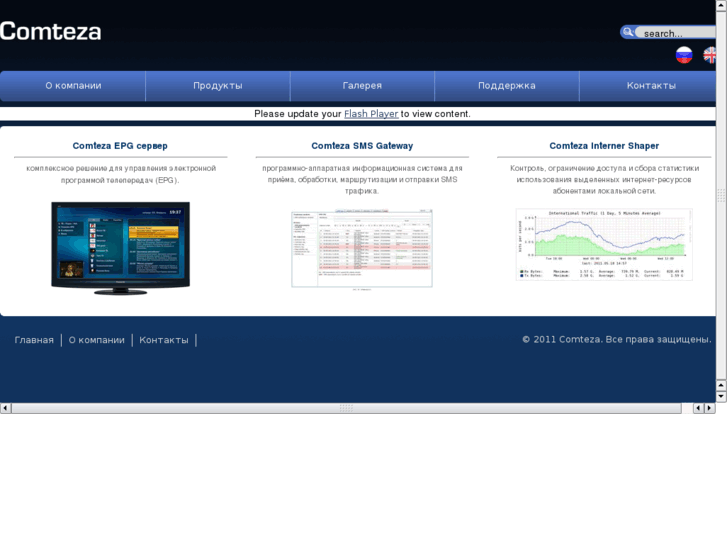Open the Поддержка menu item
This screenshot has width=727, height=545.
(507, 86)
